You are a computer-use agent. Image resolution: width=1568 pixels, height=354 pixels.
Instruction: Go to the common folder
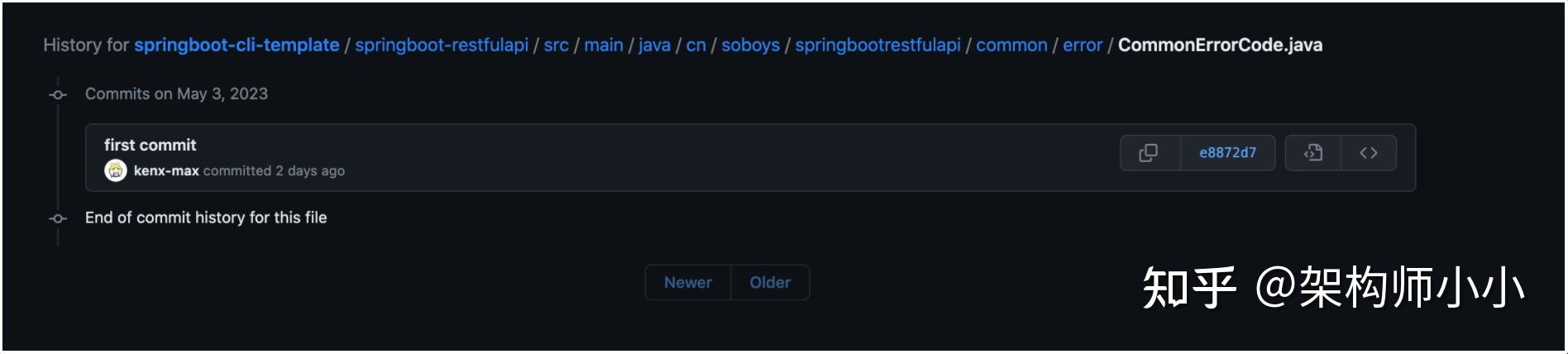1011,45
